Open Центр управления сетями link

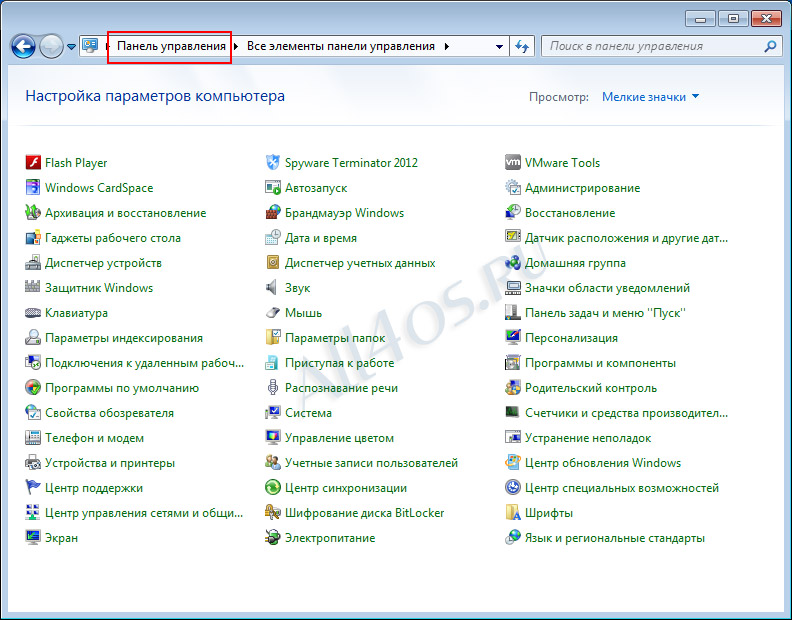(x=144, y=513)
